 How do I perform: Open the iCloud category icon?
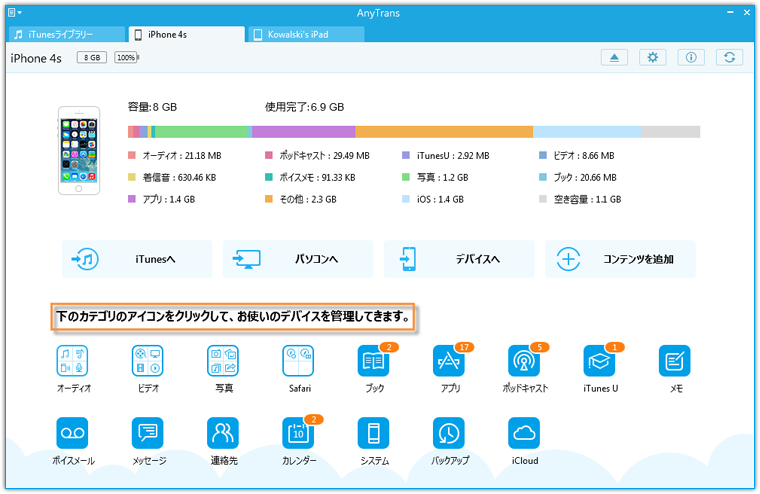tap(524, 433)
